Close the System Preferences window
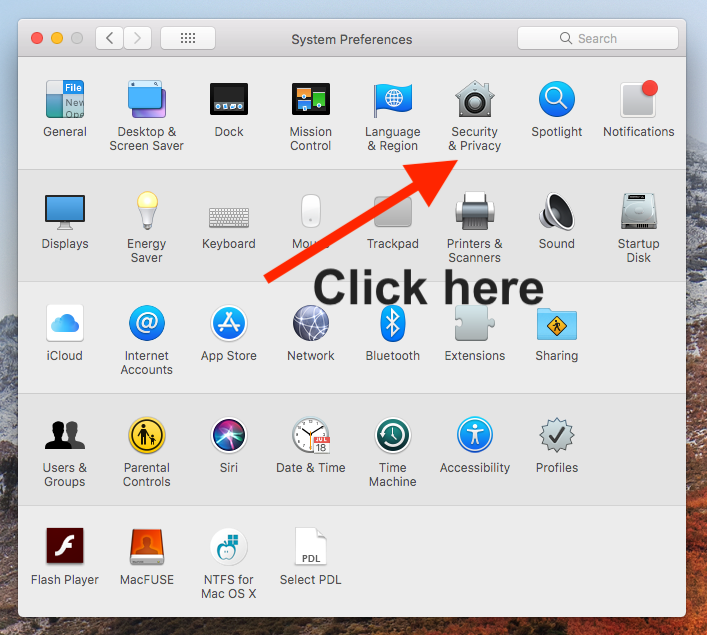Screen dimensions: 707x635 point(37,38)
